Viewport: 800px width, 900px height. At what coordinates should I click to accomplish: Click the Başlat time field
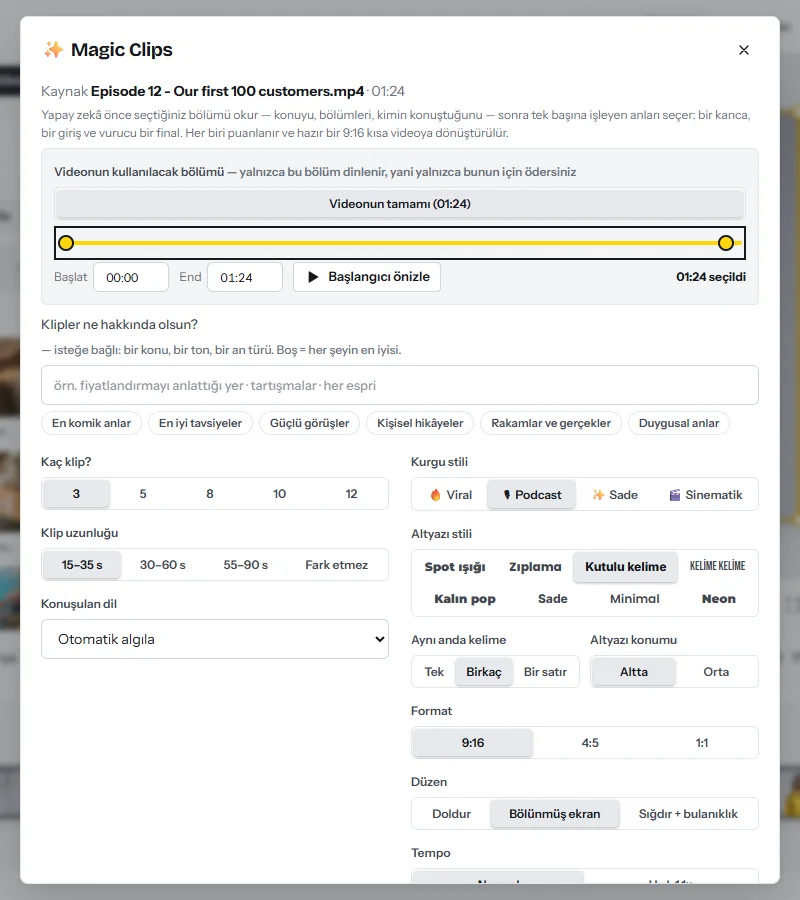click(x=131, y=277)
